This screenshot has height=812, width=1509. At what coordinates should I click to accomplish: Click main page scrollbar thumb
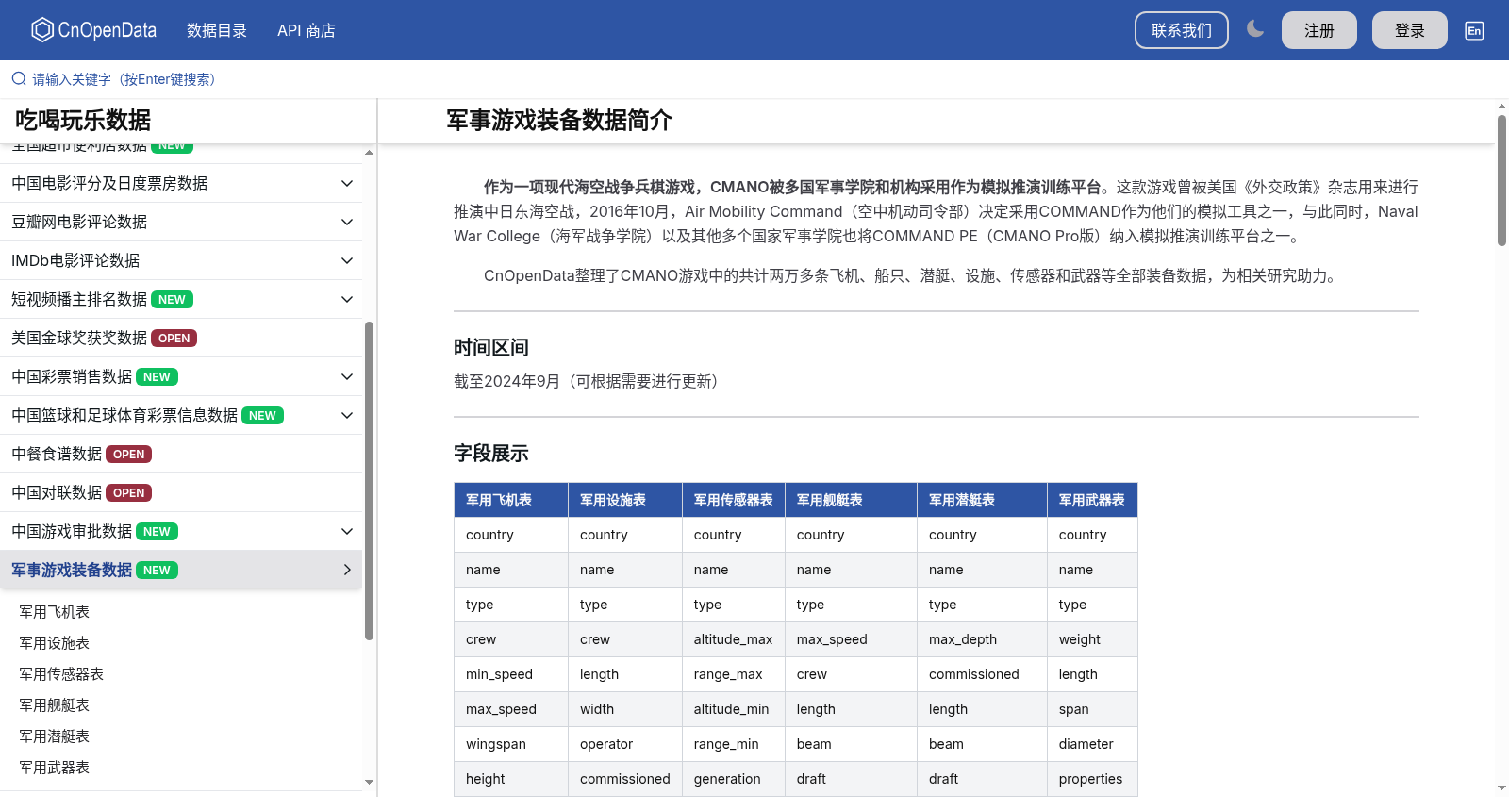tap(1501, 180)
